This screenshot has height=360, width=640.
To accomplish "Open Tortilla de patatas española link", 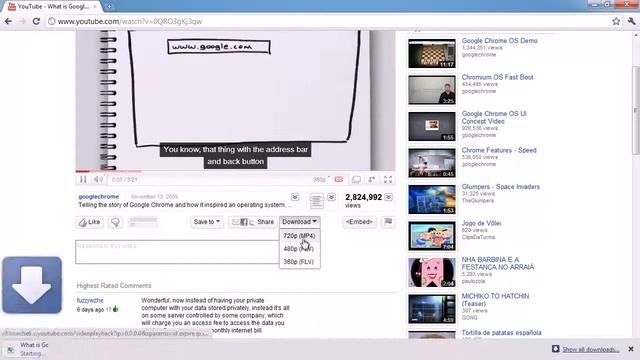I will (x=501, y=333).
